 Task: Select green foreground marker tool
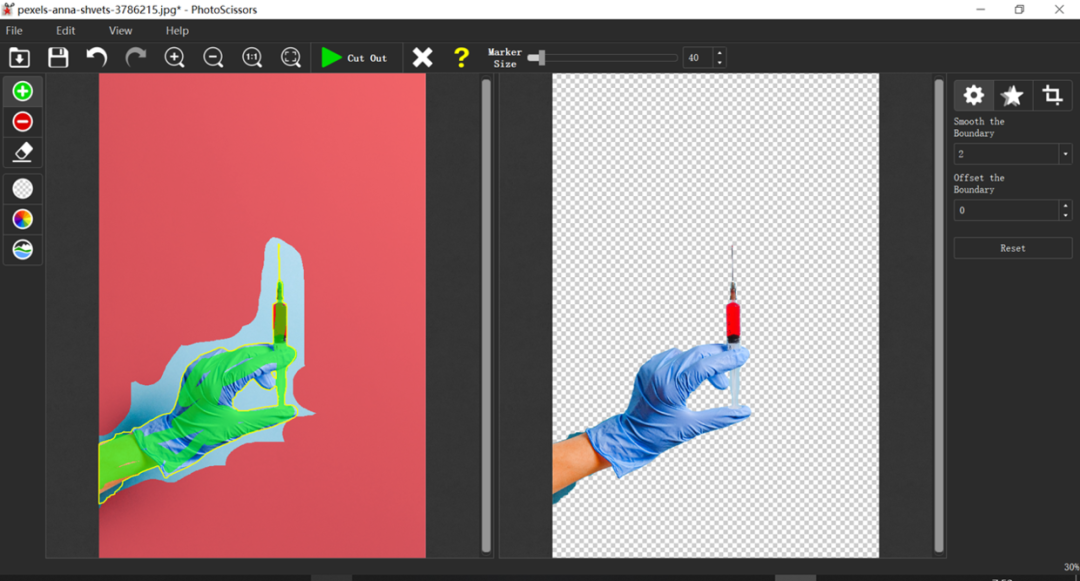click(23, 92)
